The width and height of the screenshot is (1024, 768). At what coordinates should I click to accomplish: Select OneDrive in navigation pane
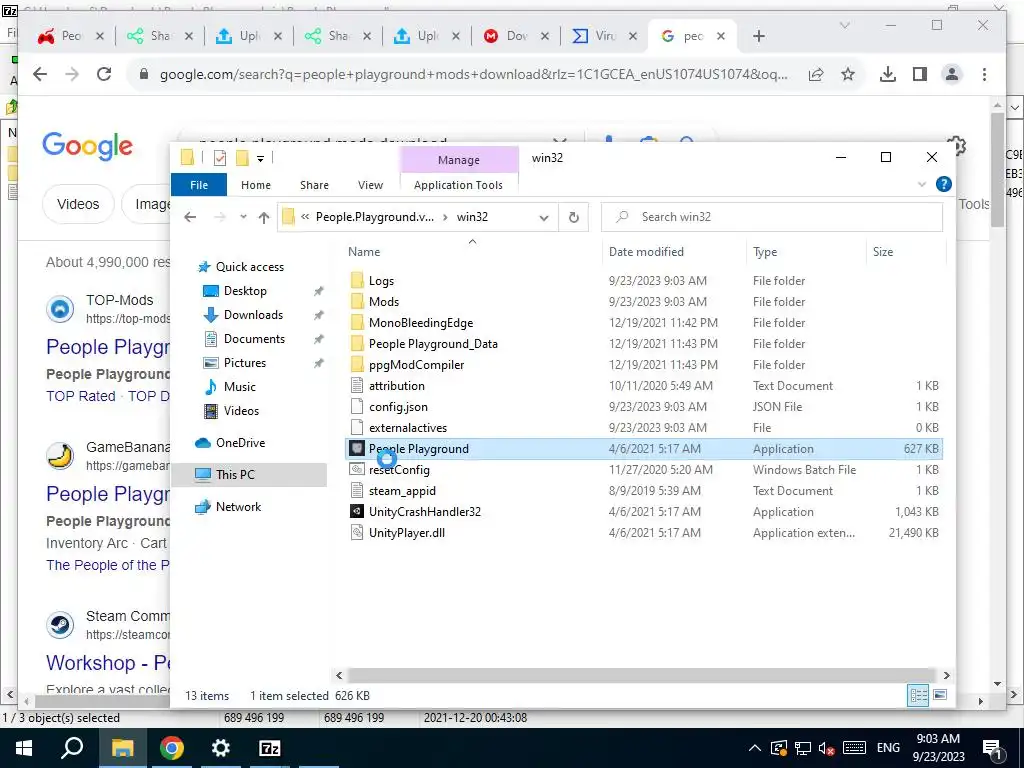240,443
